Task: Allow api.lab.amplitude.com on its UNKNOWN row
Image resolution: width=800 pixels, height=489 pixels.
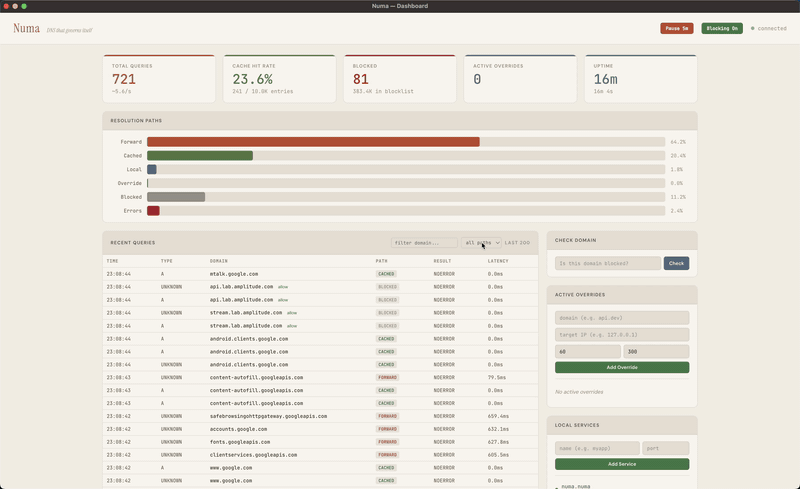Action: tap(283, 287)
